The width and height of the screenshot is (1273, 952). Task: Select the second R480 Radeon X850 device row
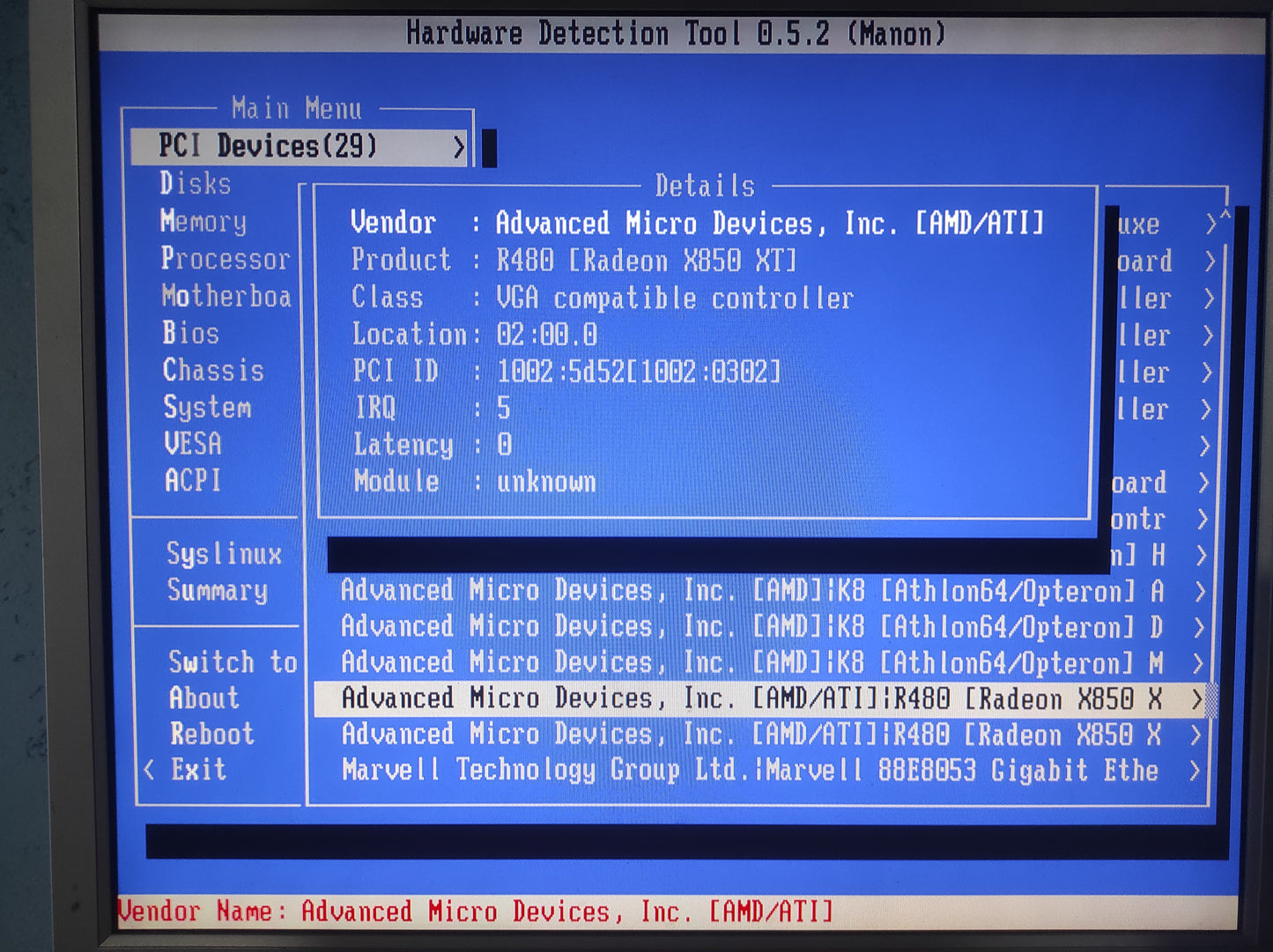[751, 735]
